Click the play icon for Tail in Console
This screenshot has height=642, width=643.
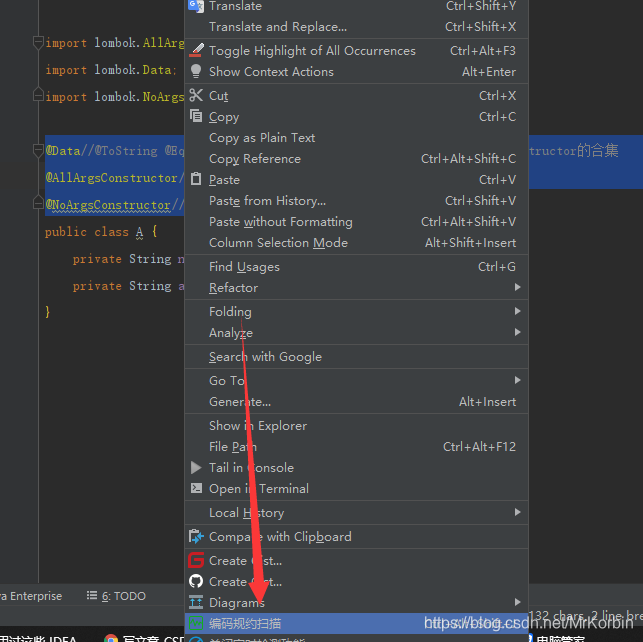tap(196, 467)
